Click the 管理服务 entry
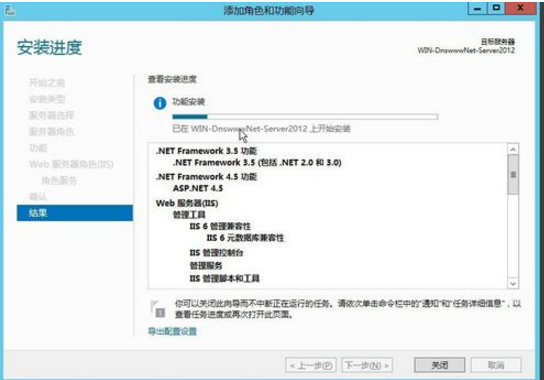Screen dimensions: 544x380 click(x=206, y=266)
